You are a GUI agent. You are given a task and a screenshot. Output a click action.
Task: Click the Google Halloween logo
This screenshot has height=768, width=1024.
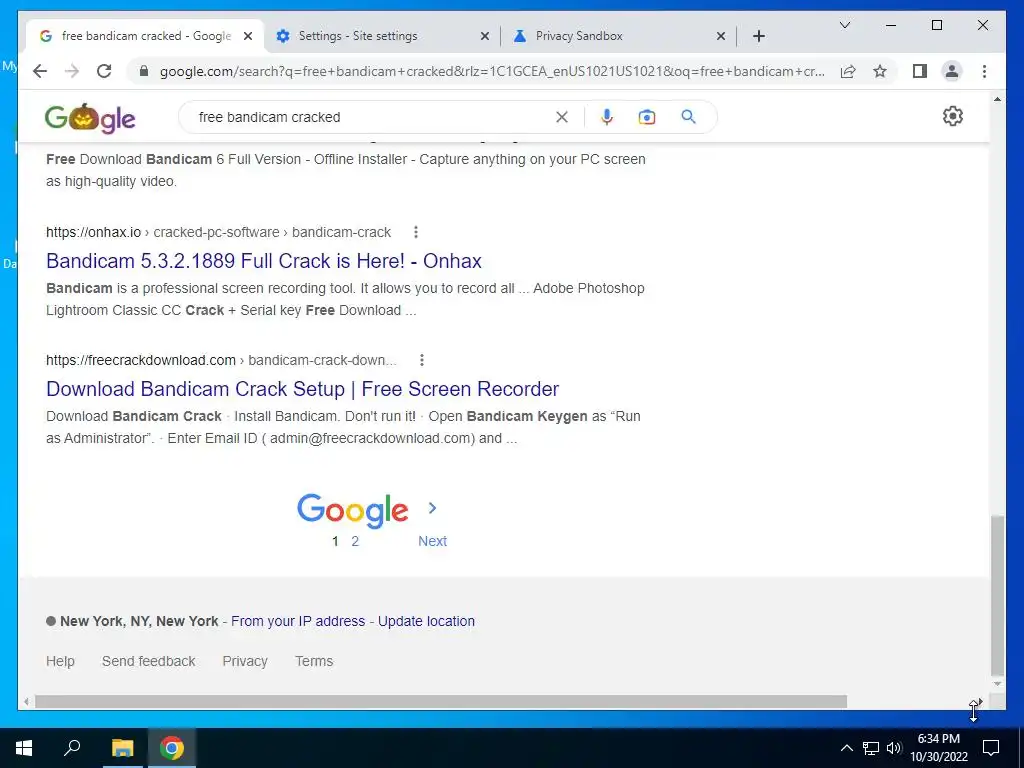(90, 118)
